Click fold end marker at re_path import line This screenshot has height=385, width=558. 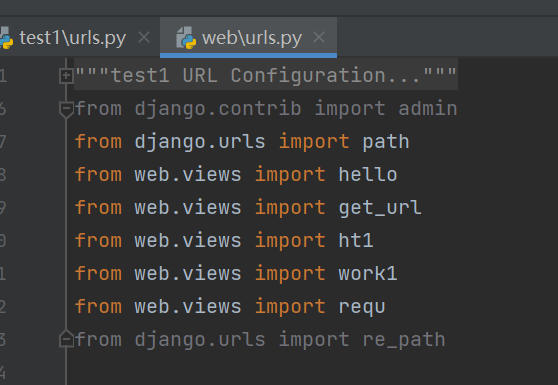click(x=66, y=339)
